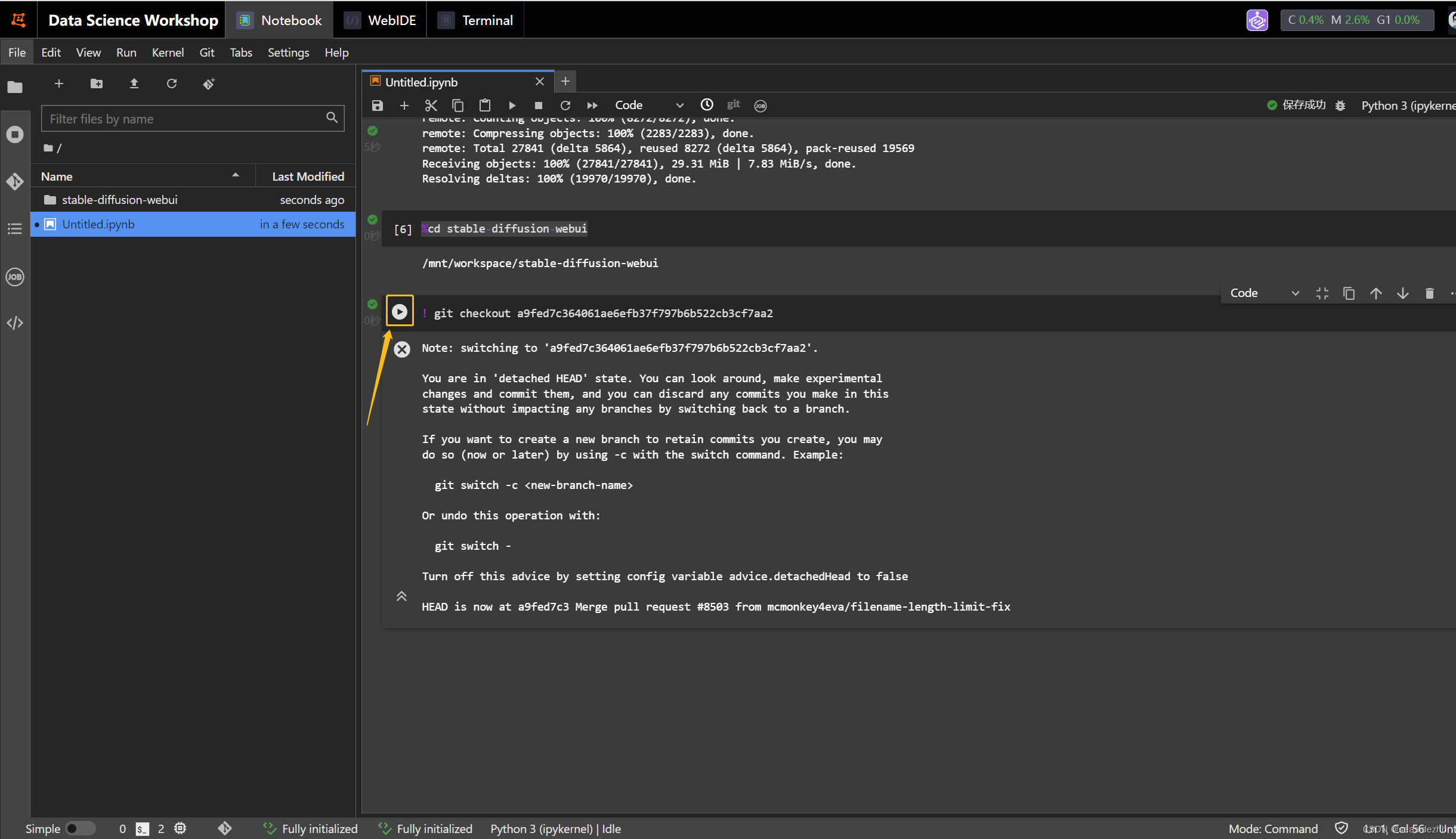Select Untitled.ipynb in file browser
This screenshot has width=1456, height=839.
193,224
